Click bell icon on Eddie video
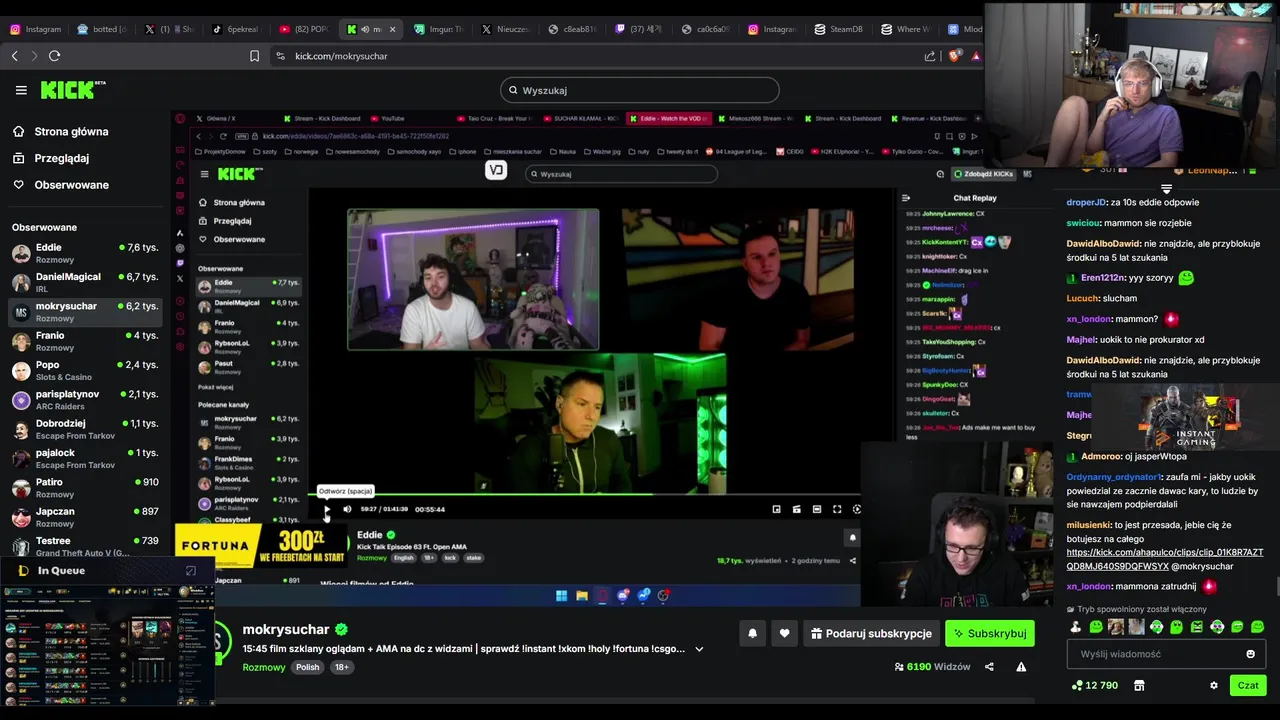The width and height of the screenshot is (1280, 720). [853, 538]
